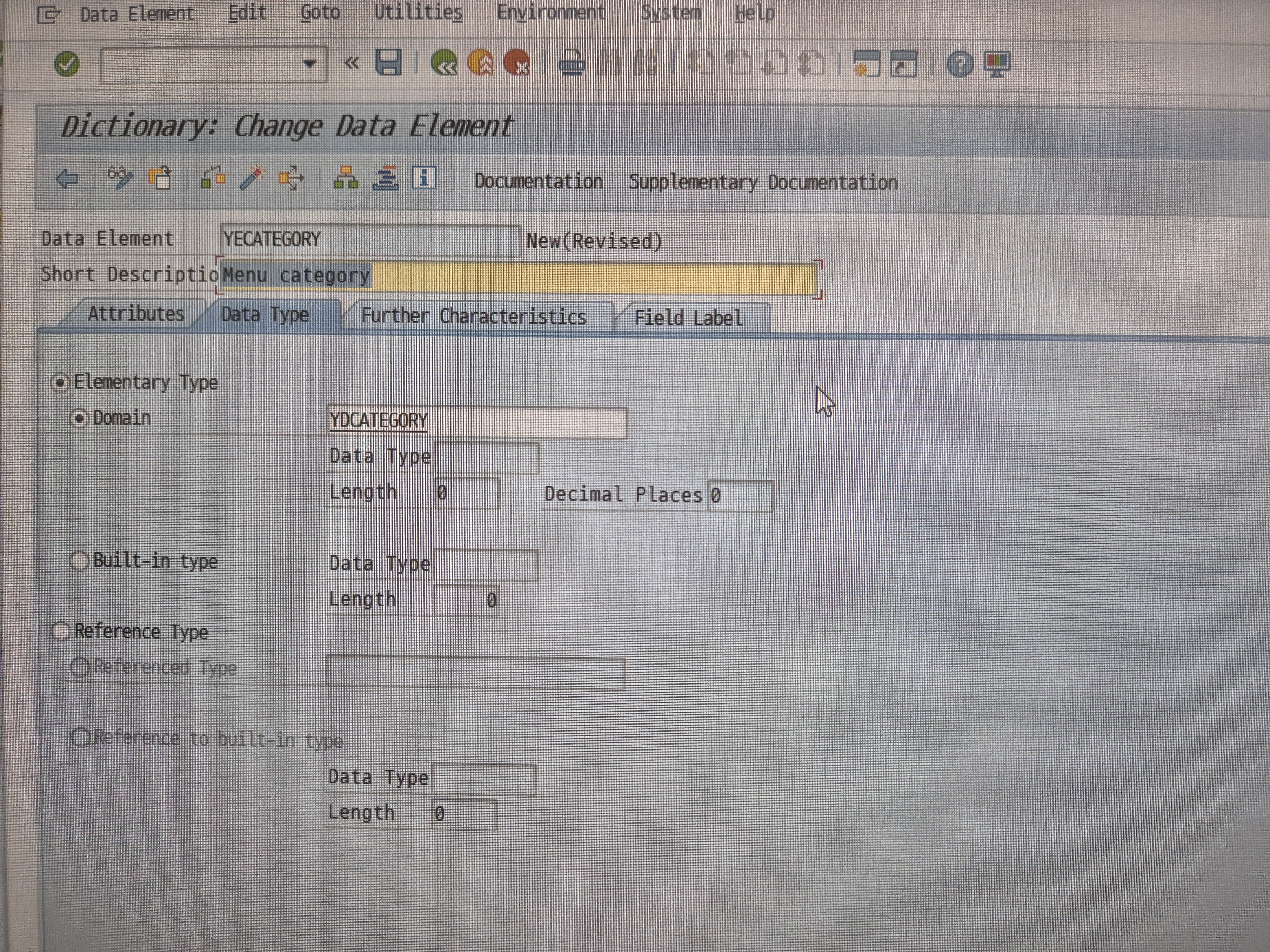Open Customize Local Layout monitor icon
Image resolution: width=1270 pixels, height=952 pixels.
click(x=997, y=64)
